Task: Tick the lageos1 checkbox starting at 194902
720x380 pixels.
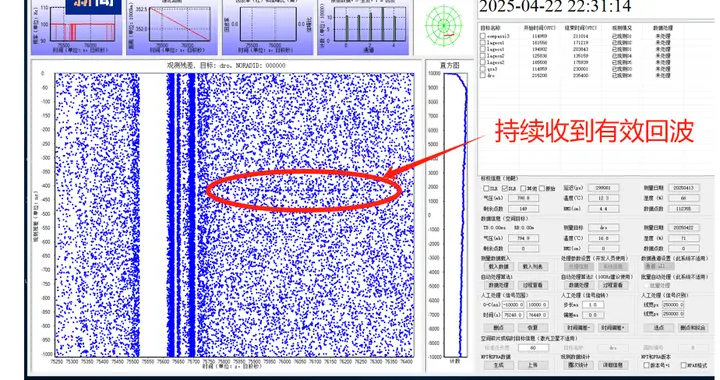Action: point(483,49)
